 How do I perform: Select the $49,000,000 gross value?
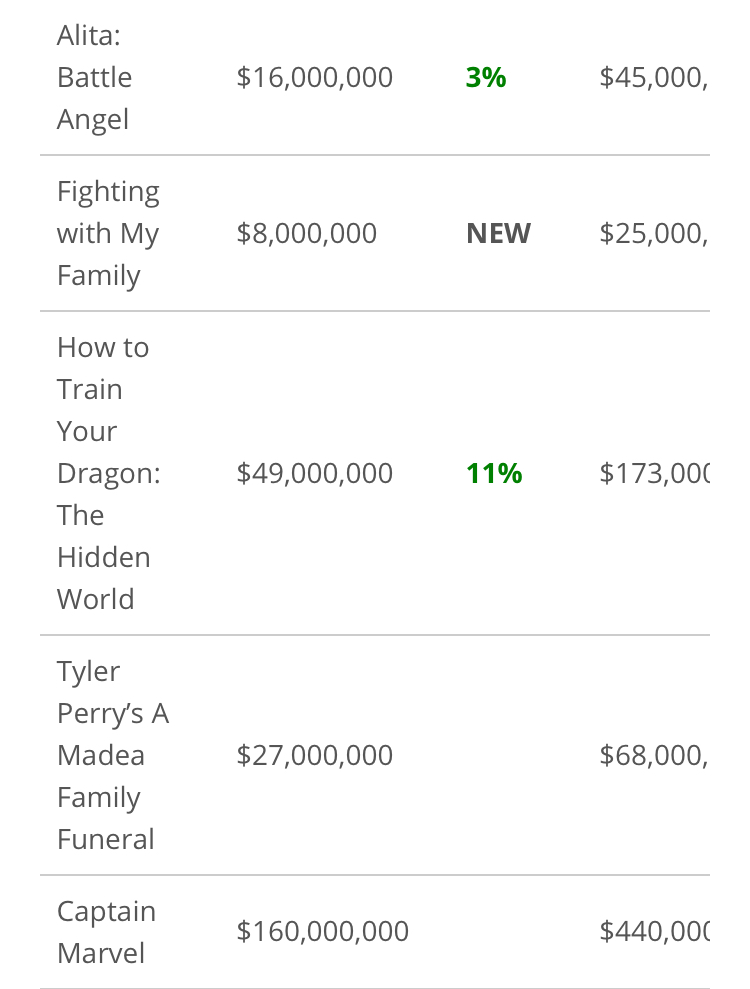tap(315, 473)
